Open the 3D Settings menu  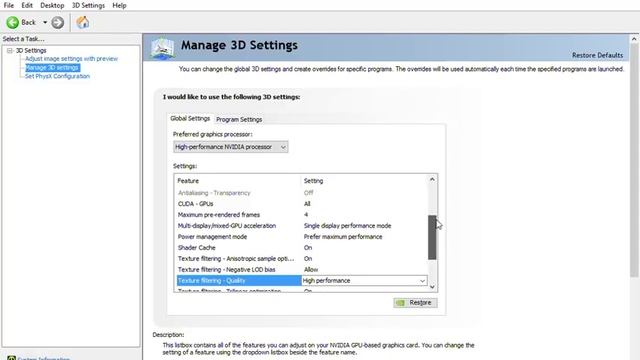(x=88, y=5)
